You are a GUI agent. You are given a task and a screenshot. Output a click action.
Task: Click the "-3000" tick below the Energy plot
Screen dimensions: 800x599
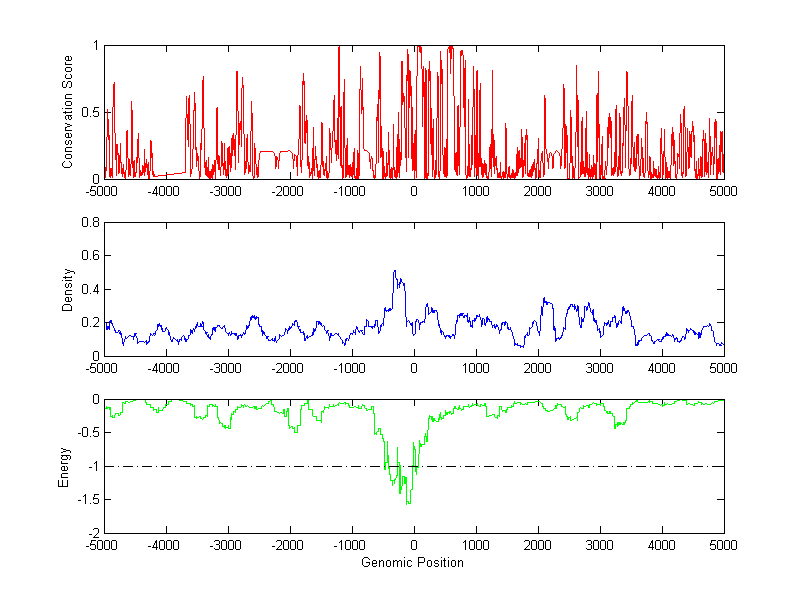point(227,547)
